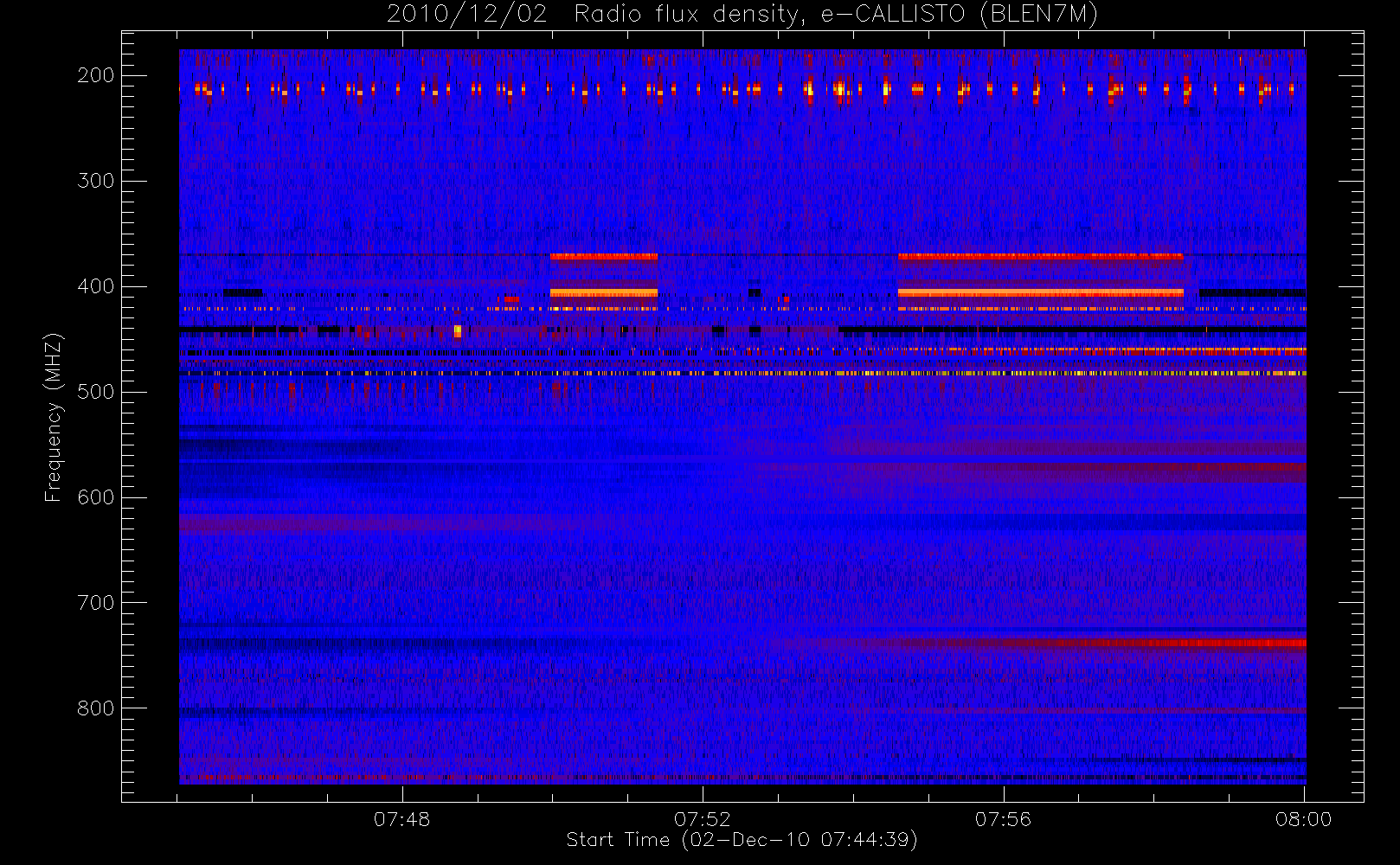
Task: Click the 700 frequency tick label
Action: click(x=95, y=603)
